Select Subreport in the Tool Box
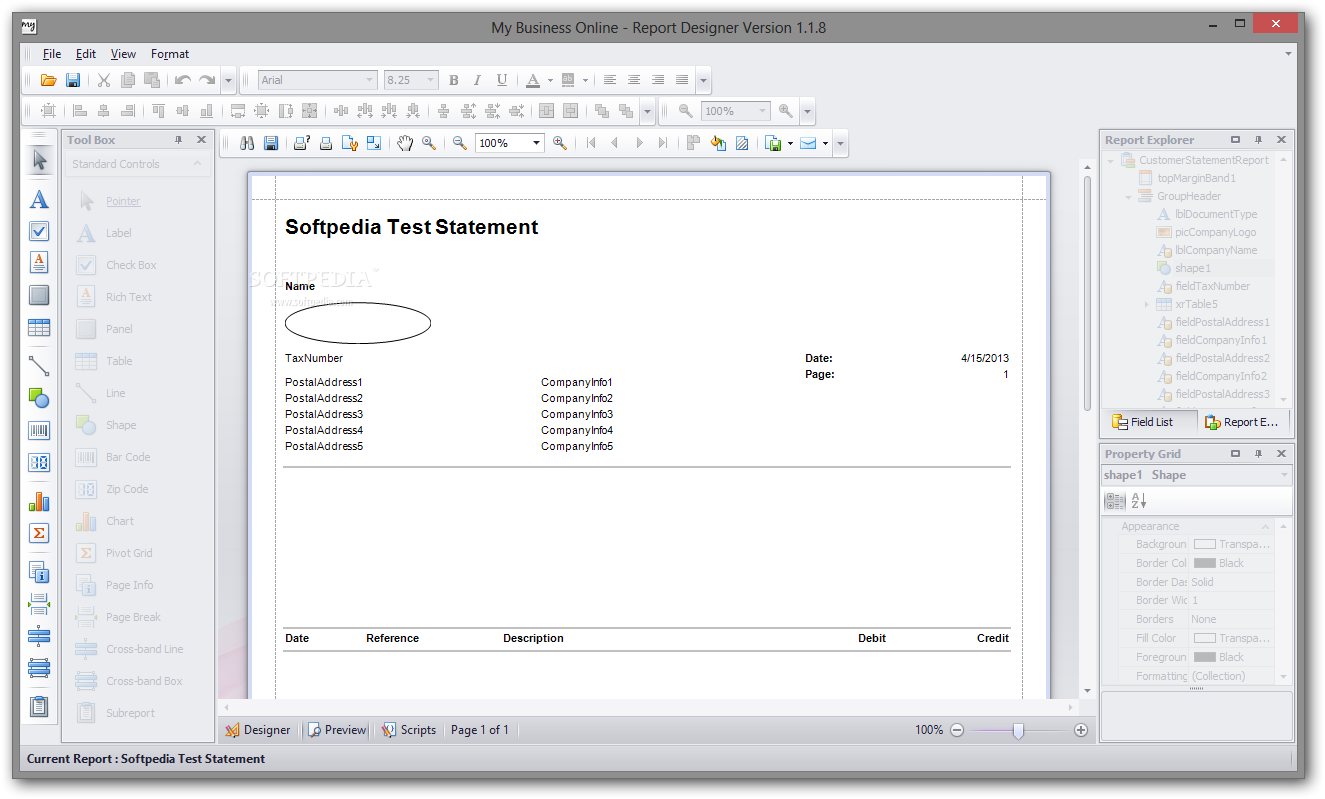The image size is (1325, 799). tap(131, 713)
